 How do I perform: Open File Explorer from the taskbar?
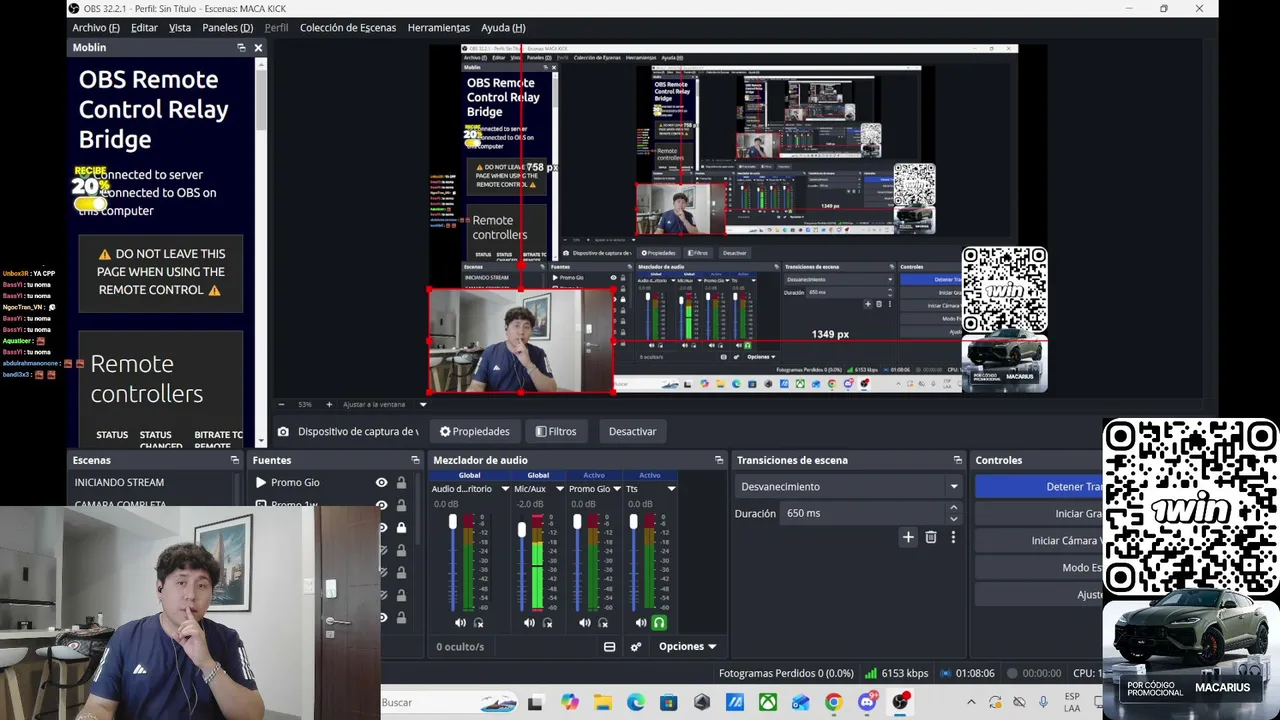click(x=602, y=703)
